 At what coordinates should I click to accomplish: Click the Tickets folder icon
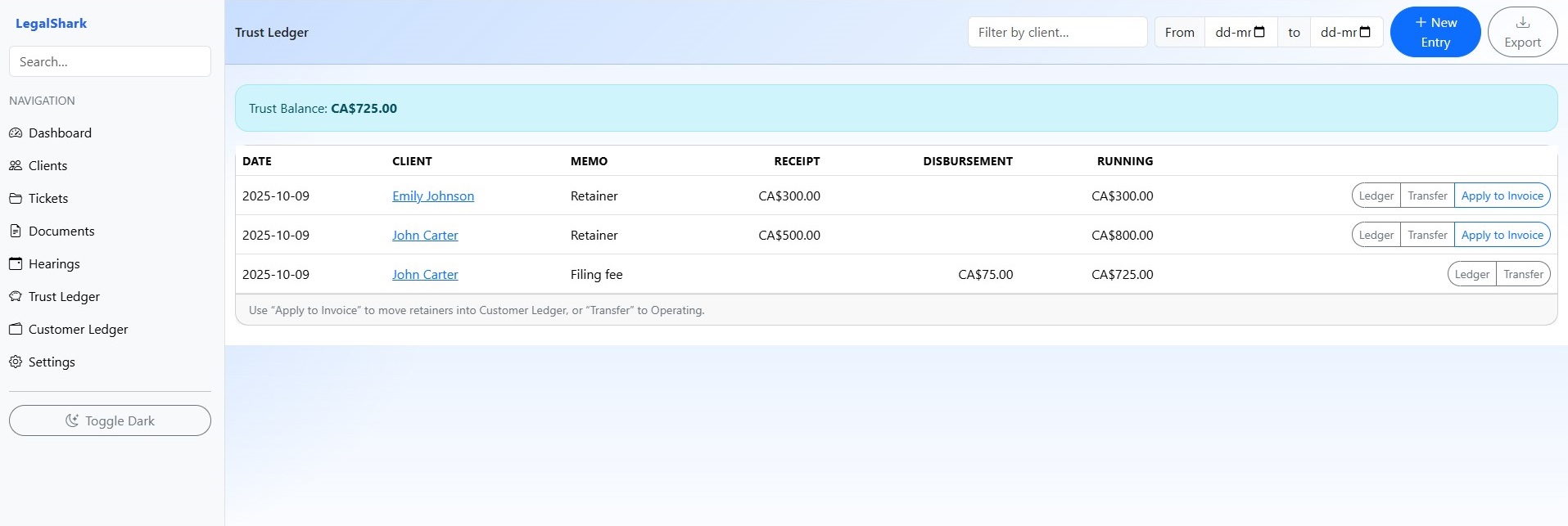pos(16,198)
